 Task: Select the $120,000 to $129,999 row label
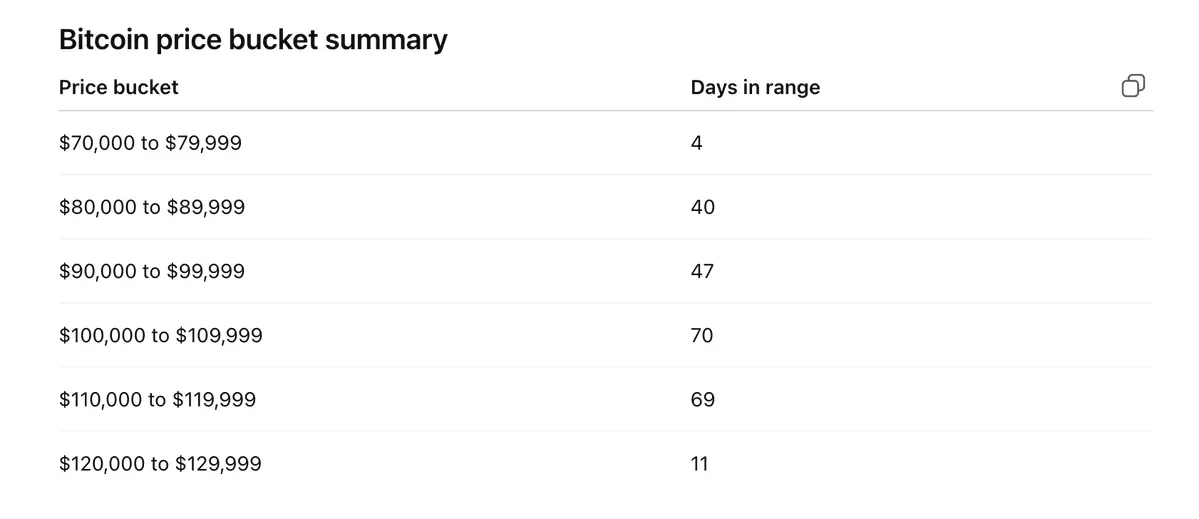[160, 464]
